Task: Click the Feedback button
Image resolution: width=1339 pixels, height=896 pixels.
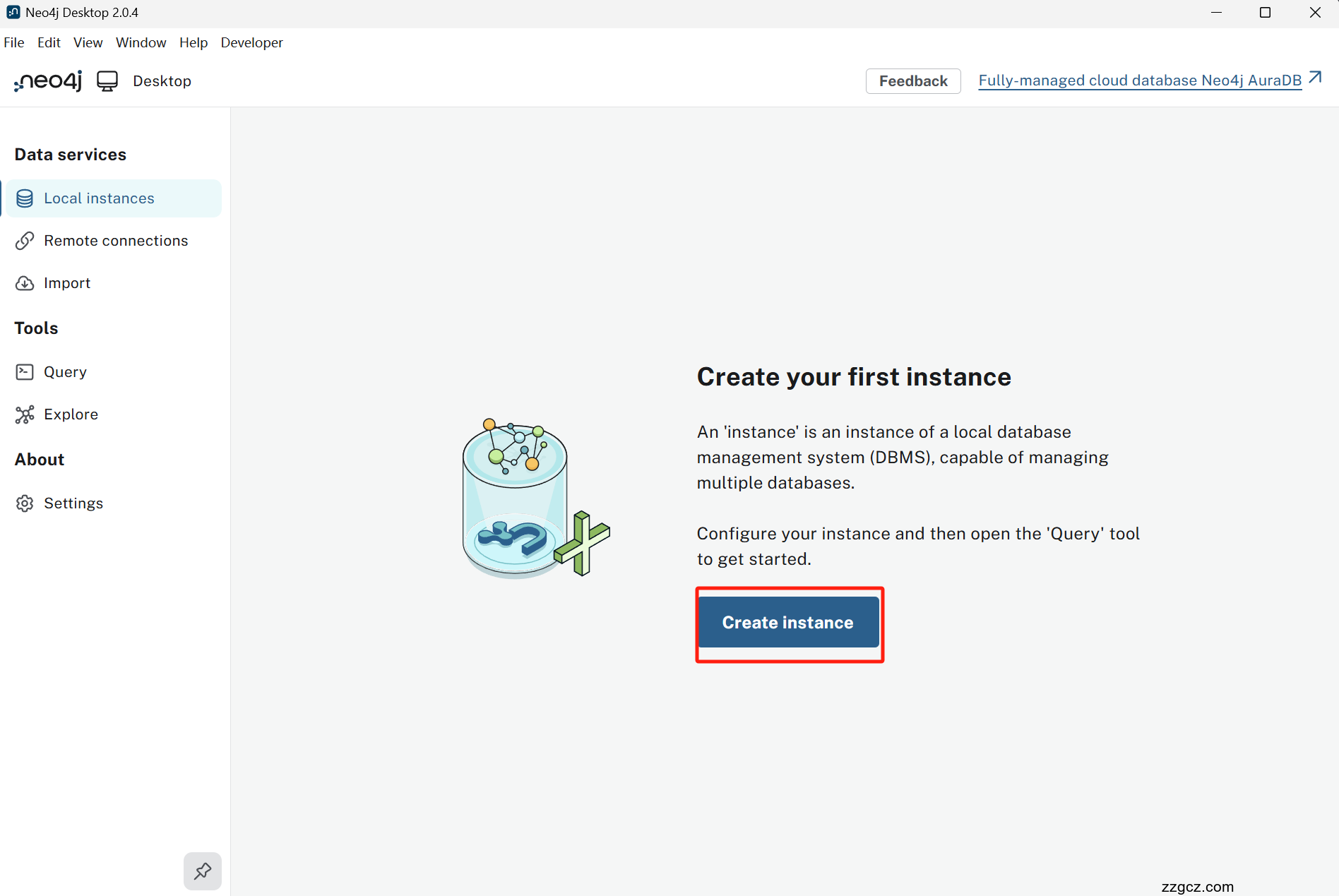Action: (x=913, y=81)
